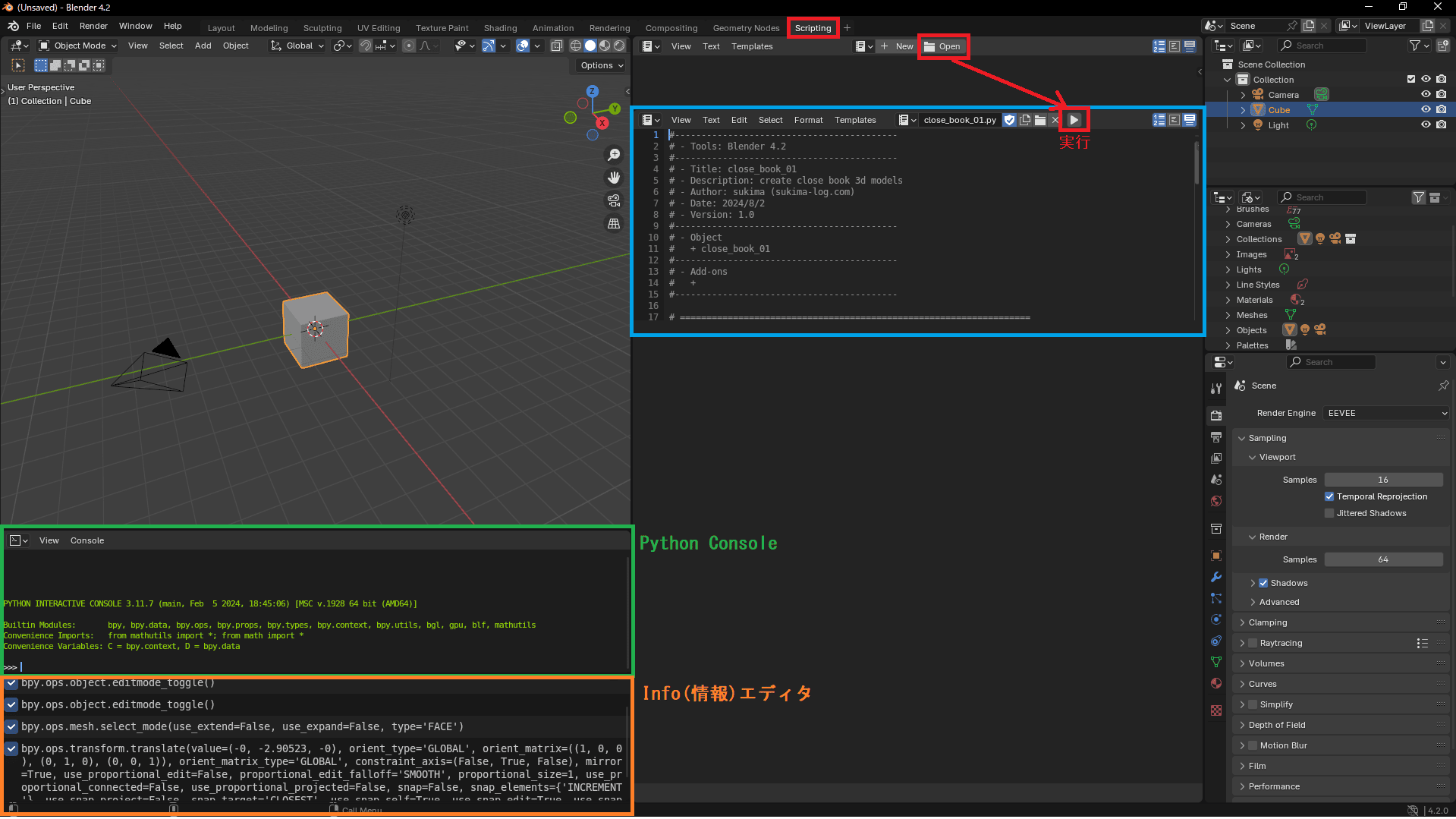
Task: Click the New text button
Action: [897, 46]
